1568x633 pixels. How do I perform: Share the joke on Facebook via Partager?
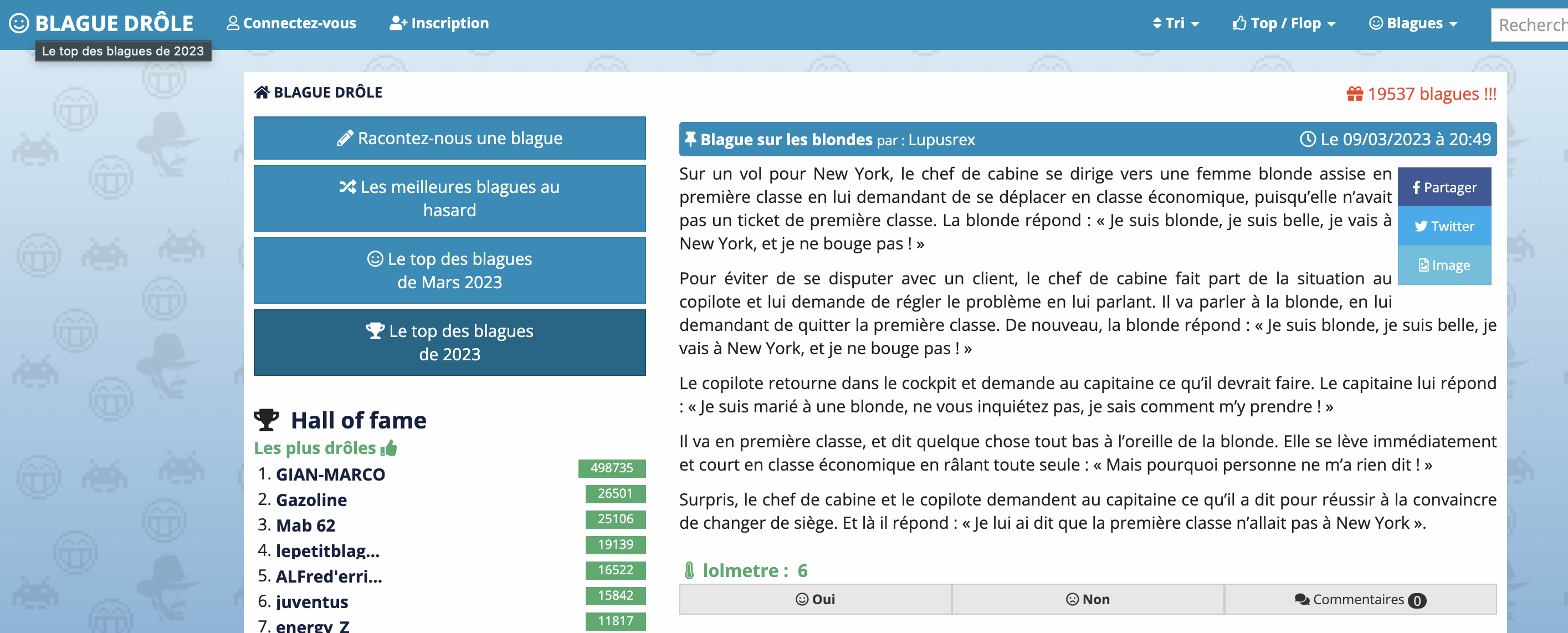click(1444, 187)
